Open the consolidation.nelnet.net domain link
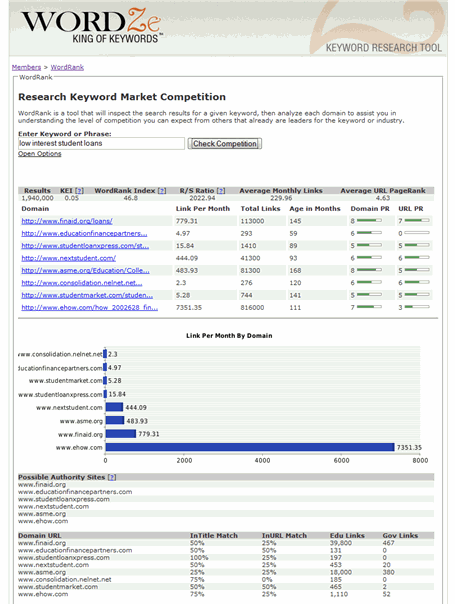 (x=82, y=283)
